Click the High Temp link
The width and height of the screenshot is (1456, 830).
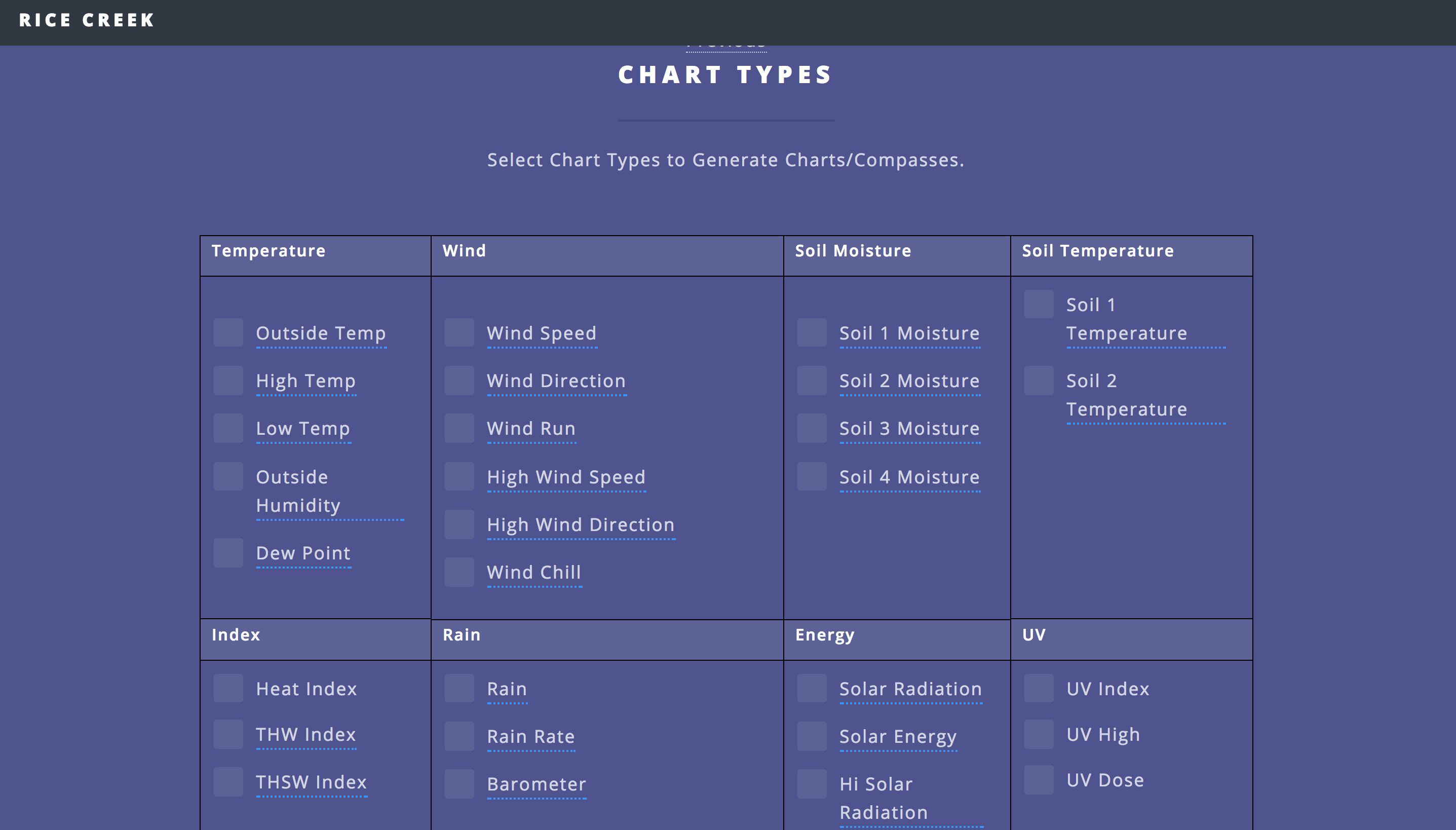[305, 381]
